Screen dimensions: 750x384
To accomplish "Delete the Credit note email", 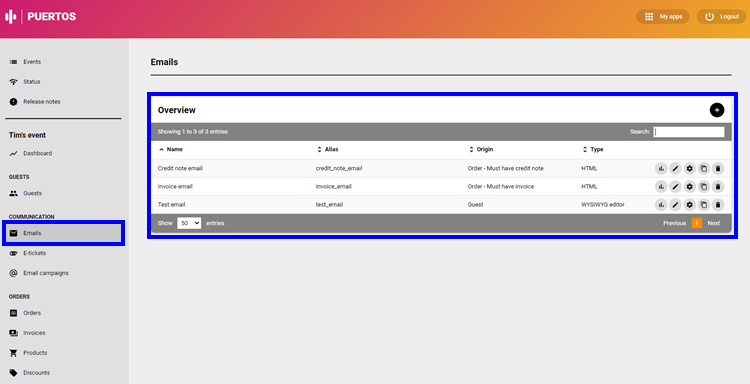I will 717,168.
